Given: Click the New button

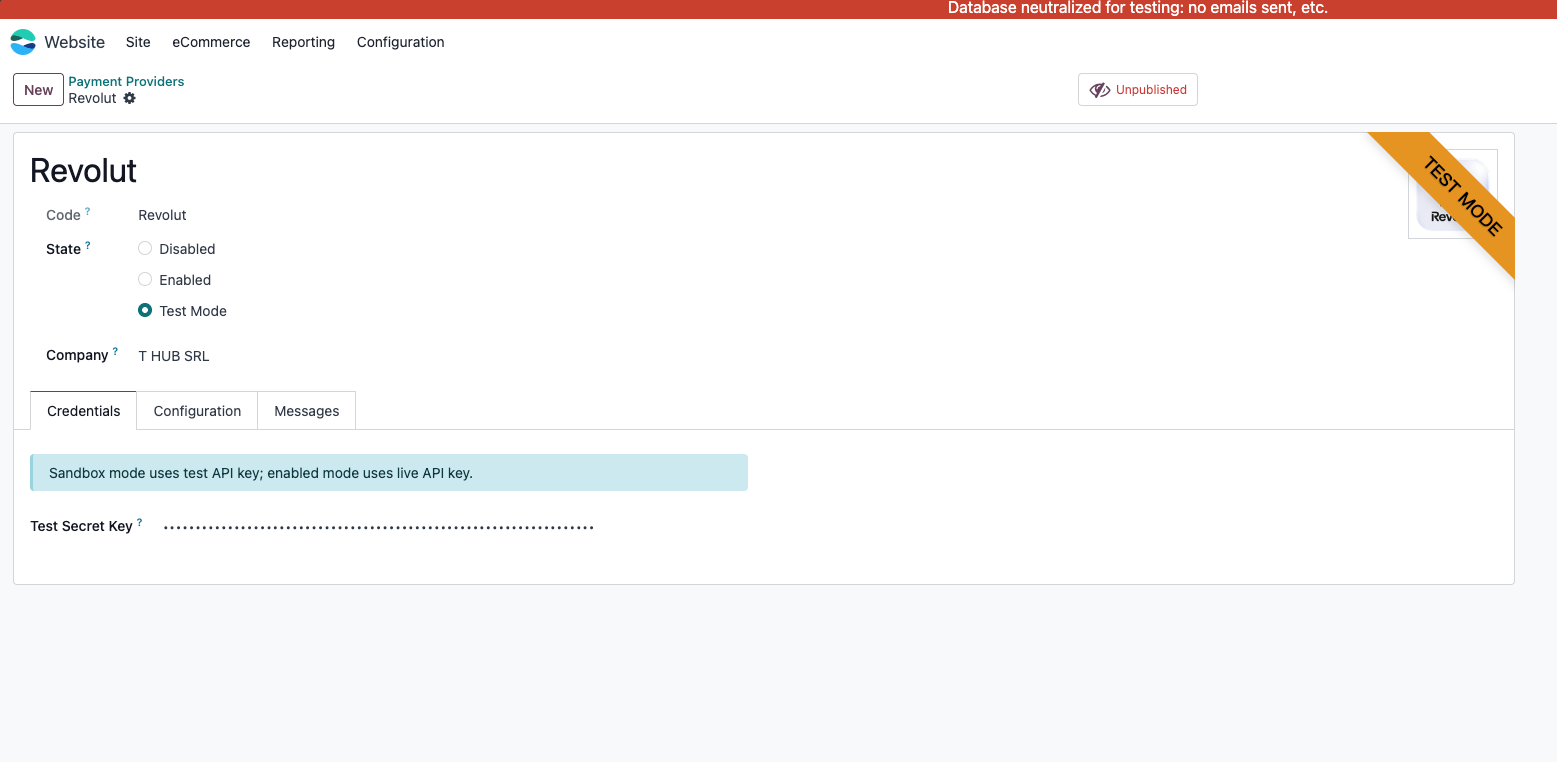Looking at the screenshot, I should (x=38, y=90).
